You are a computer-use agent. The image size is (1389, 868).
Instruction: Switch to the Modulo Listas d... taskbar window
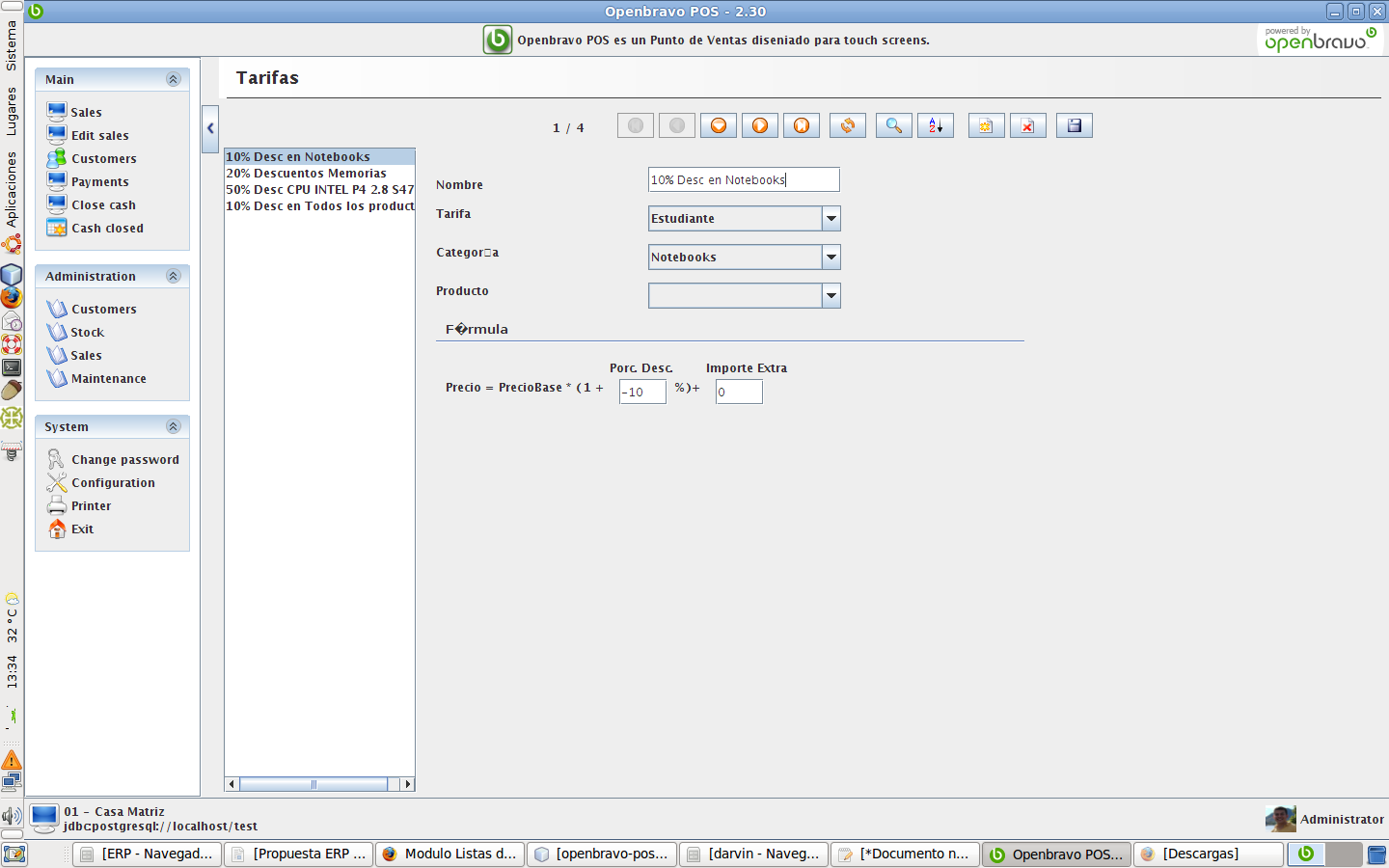[450, 854]
